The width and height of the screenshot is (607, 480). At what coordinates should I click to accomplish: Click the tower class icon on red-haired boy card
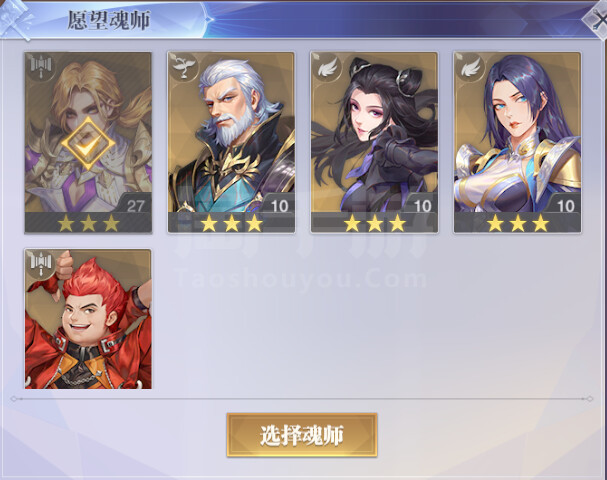[x=41, y=263]
